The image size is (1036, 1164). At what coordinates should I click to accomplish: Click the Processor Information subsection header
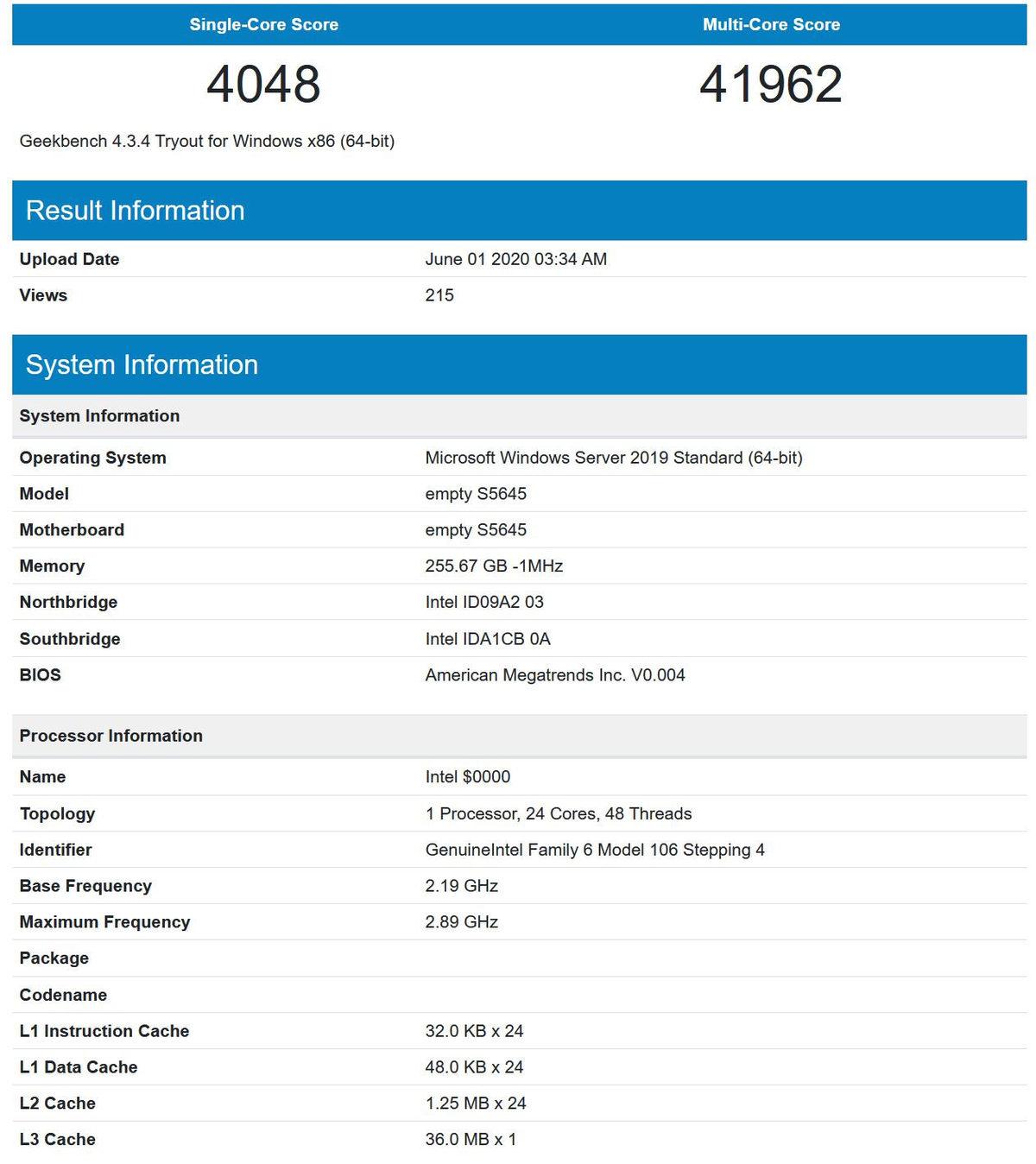pos(111,736)
